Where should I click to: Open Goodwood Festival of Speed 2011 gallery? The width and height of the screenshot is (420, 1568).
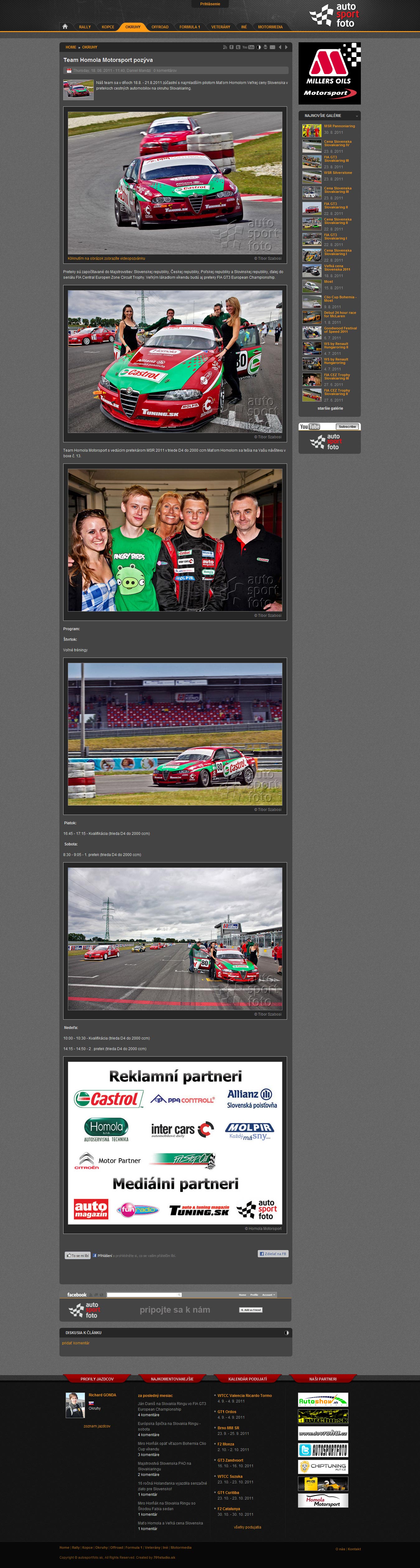(x=340, y=330)
